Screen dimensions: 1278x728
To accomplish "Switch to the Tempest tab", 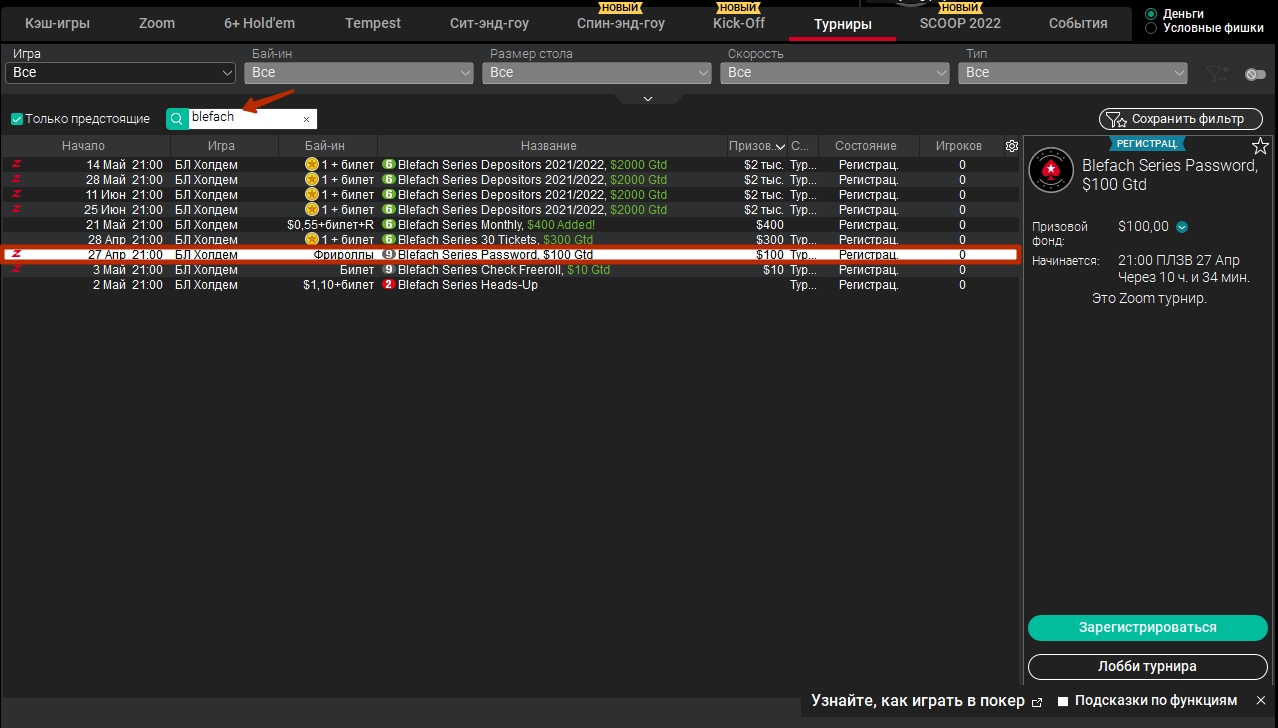I will 373,23.
